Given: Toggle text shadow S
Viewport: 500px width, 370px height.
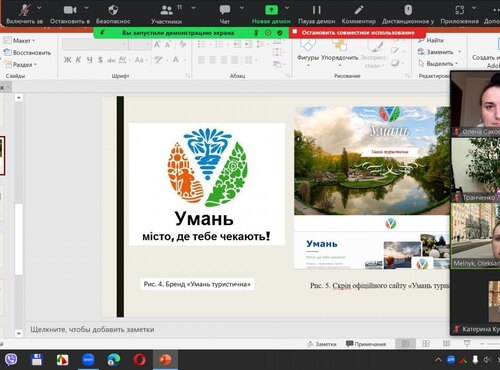Looking at the screenshot, I should (100, 60).
